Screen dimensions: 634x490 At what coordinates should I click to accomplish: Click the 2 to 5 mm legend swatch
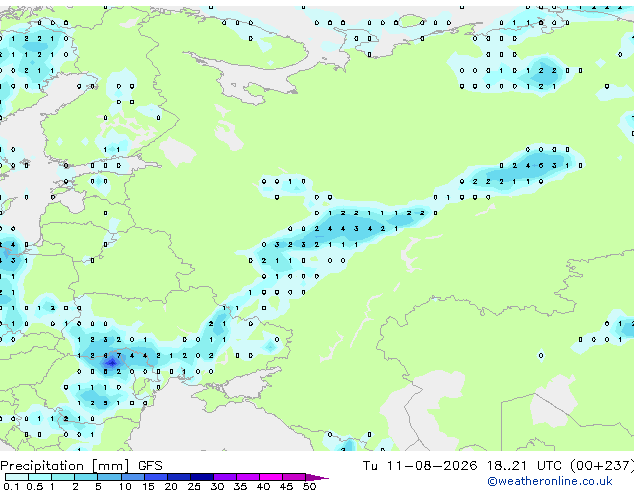click(x=86, y=477)
